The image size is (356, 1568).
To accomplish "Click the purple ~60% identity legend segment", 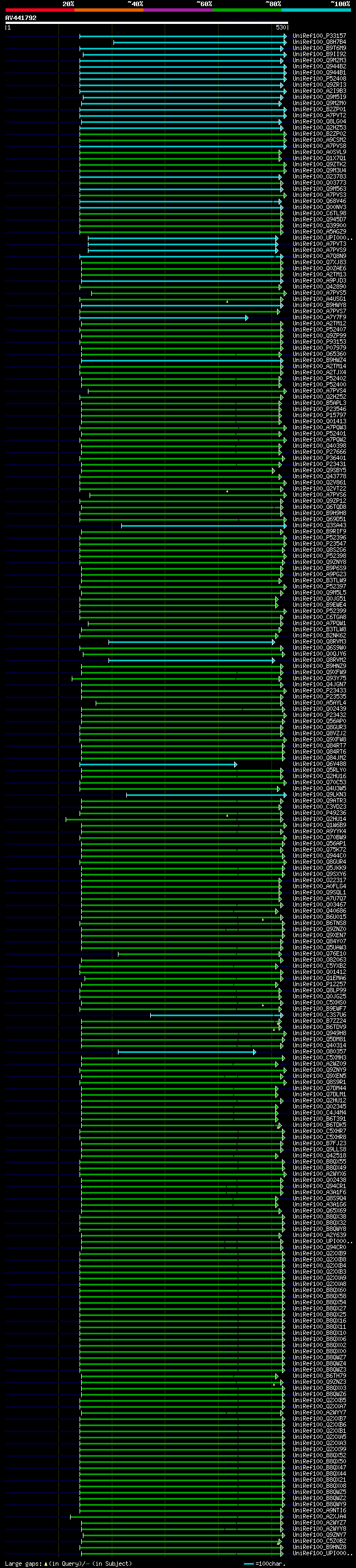I will (179, 10).
